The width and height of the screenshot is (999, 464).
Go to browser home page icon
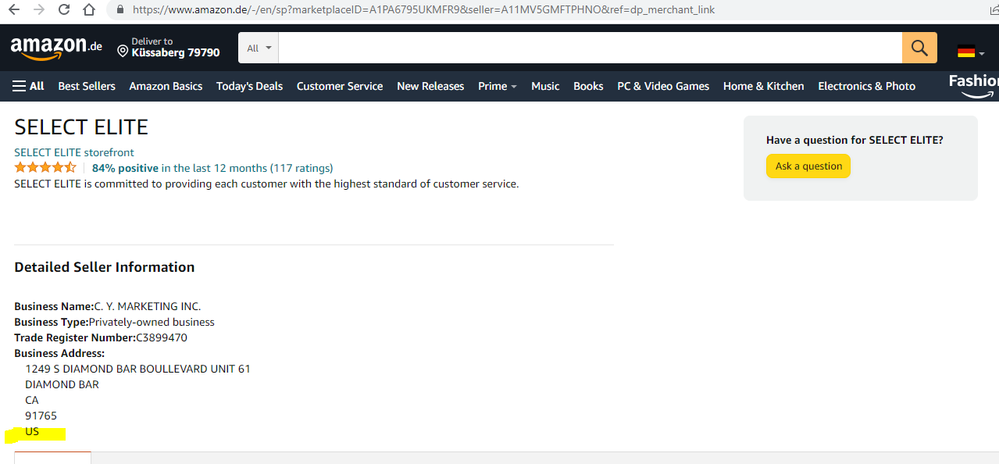89,10
